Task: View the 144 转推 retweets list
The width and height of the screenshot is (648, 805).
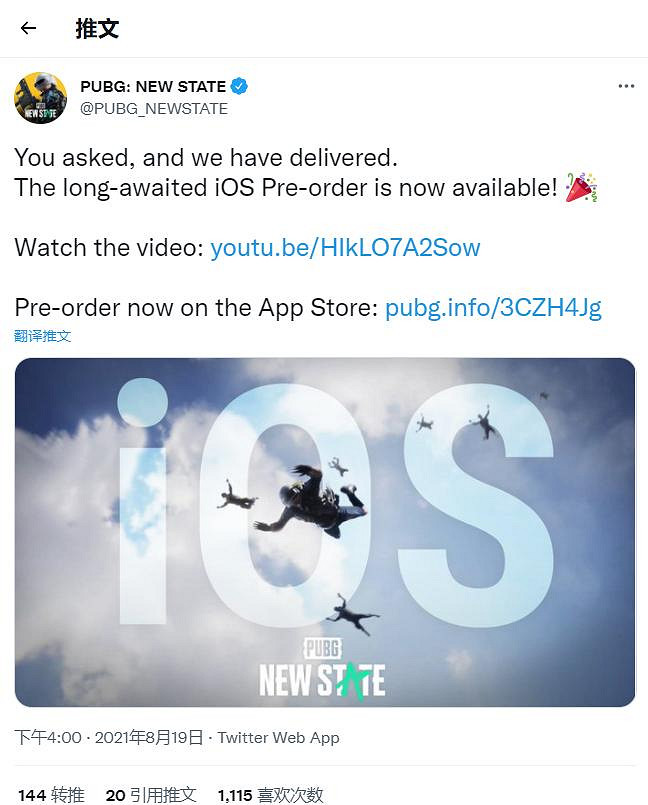Action: pos(51,795)
